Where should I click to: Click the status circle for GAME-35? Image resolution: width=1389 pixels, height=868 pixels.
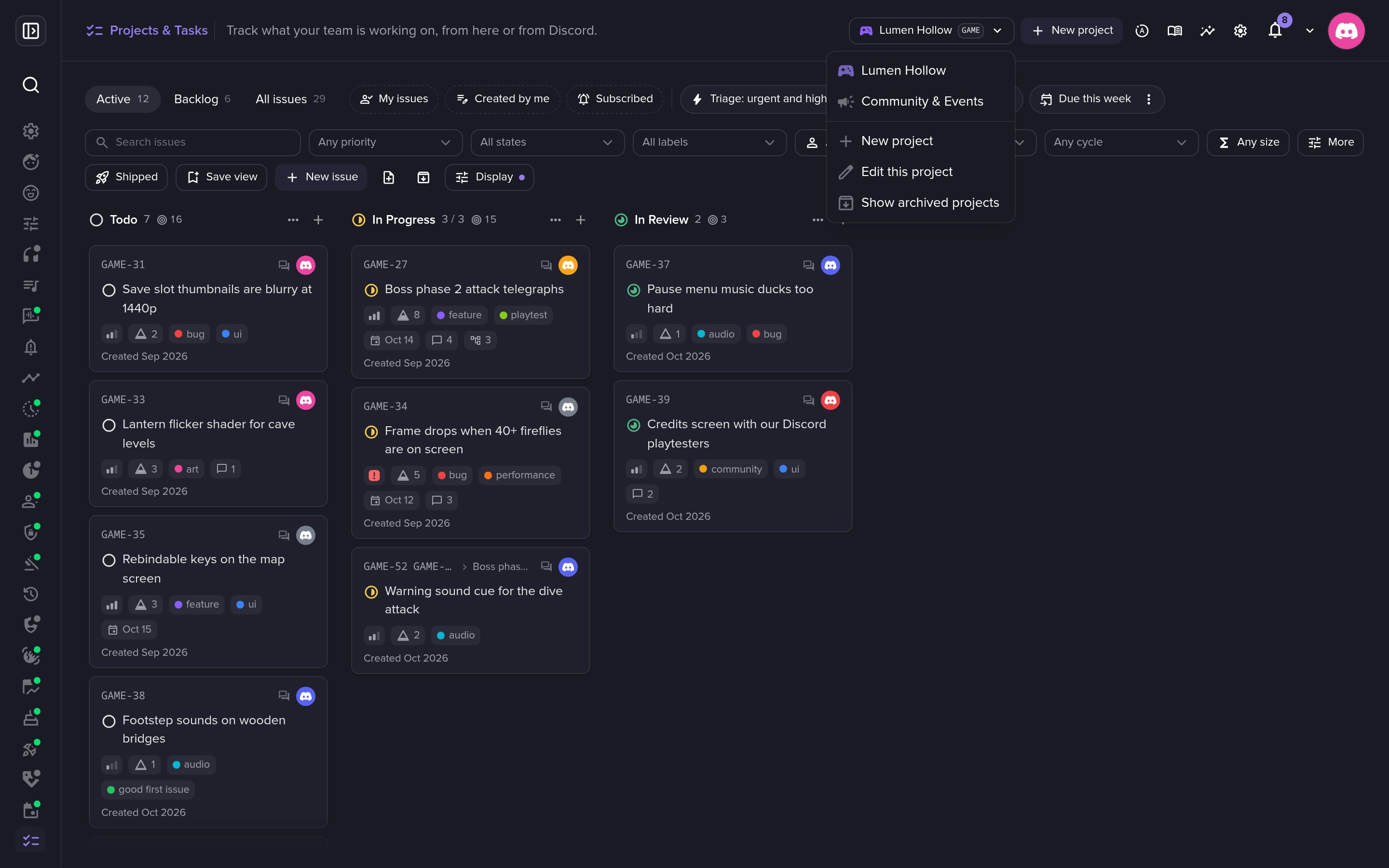point(109,560)
